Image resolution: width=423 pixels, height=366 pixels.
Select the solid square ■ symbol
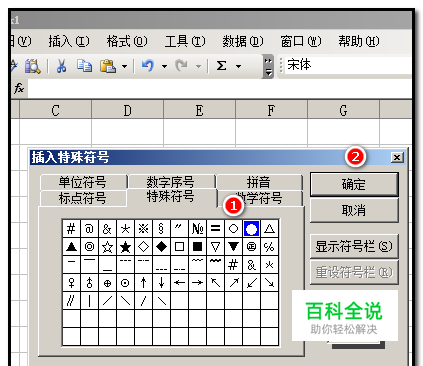197,247
